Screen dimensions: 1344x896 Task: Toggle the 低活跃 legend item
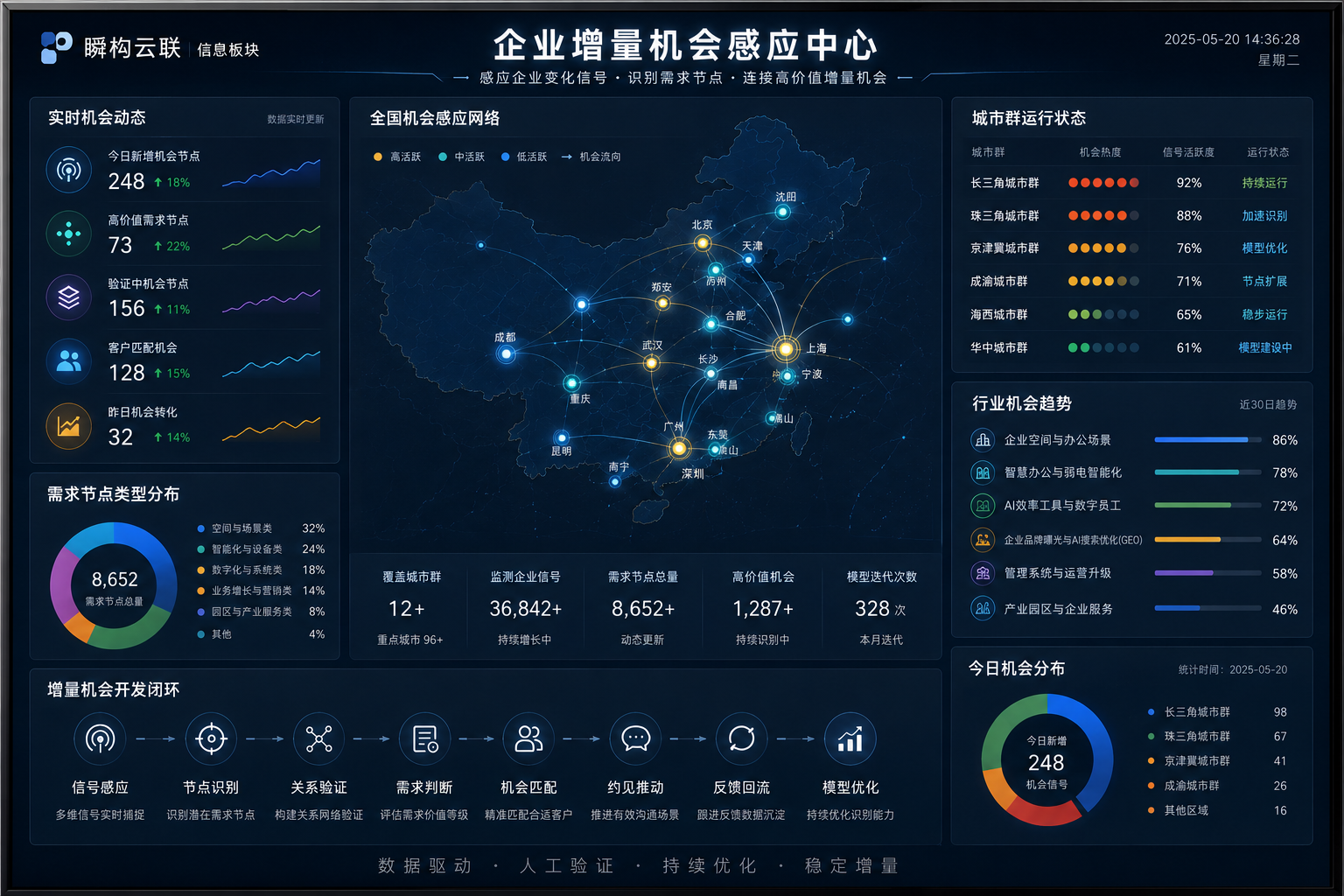524,157
